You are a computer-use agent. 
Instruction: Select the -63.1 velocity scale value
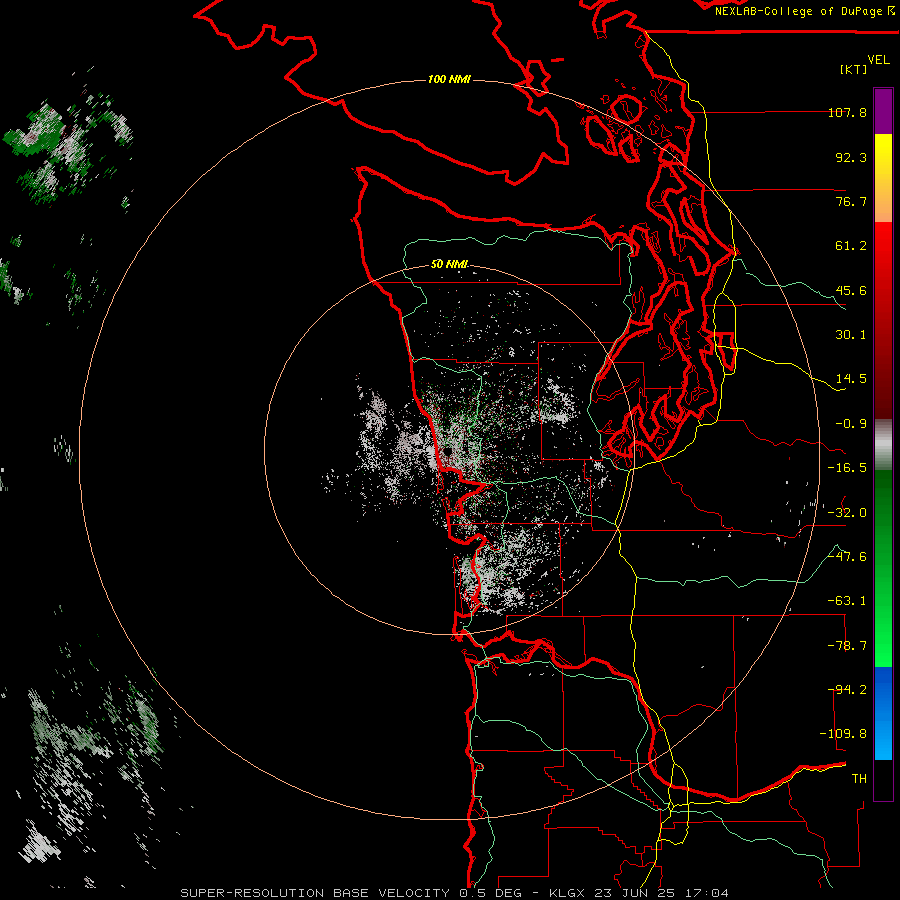847,601
